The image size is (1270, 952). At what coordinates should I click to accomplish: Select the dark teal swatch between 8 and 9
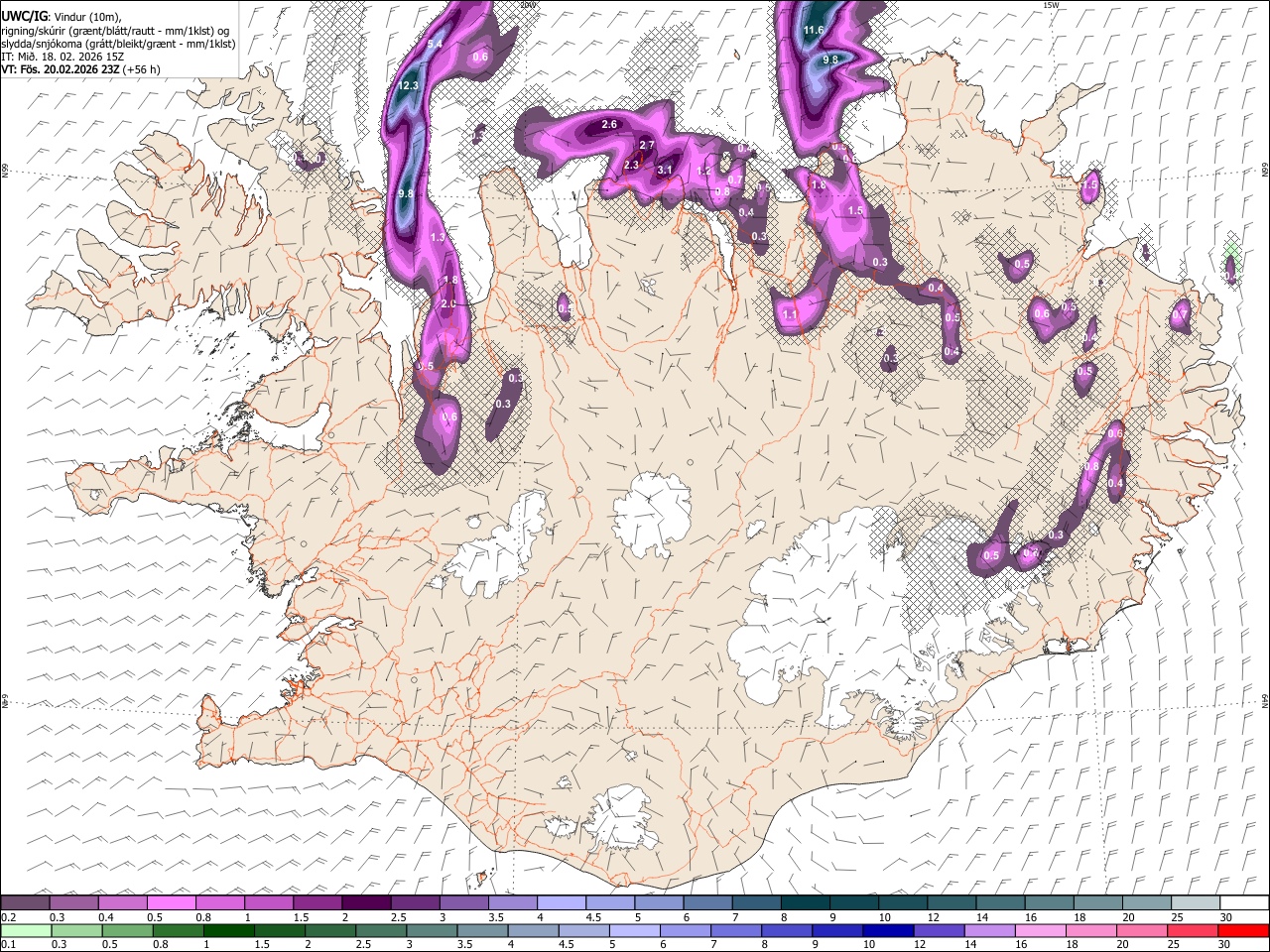point(805,902)
